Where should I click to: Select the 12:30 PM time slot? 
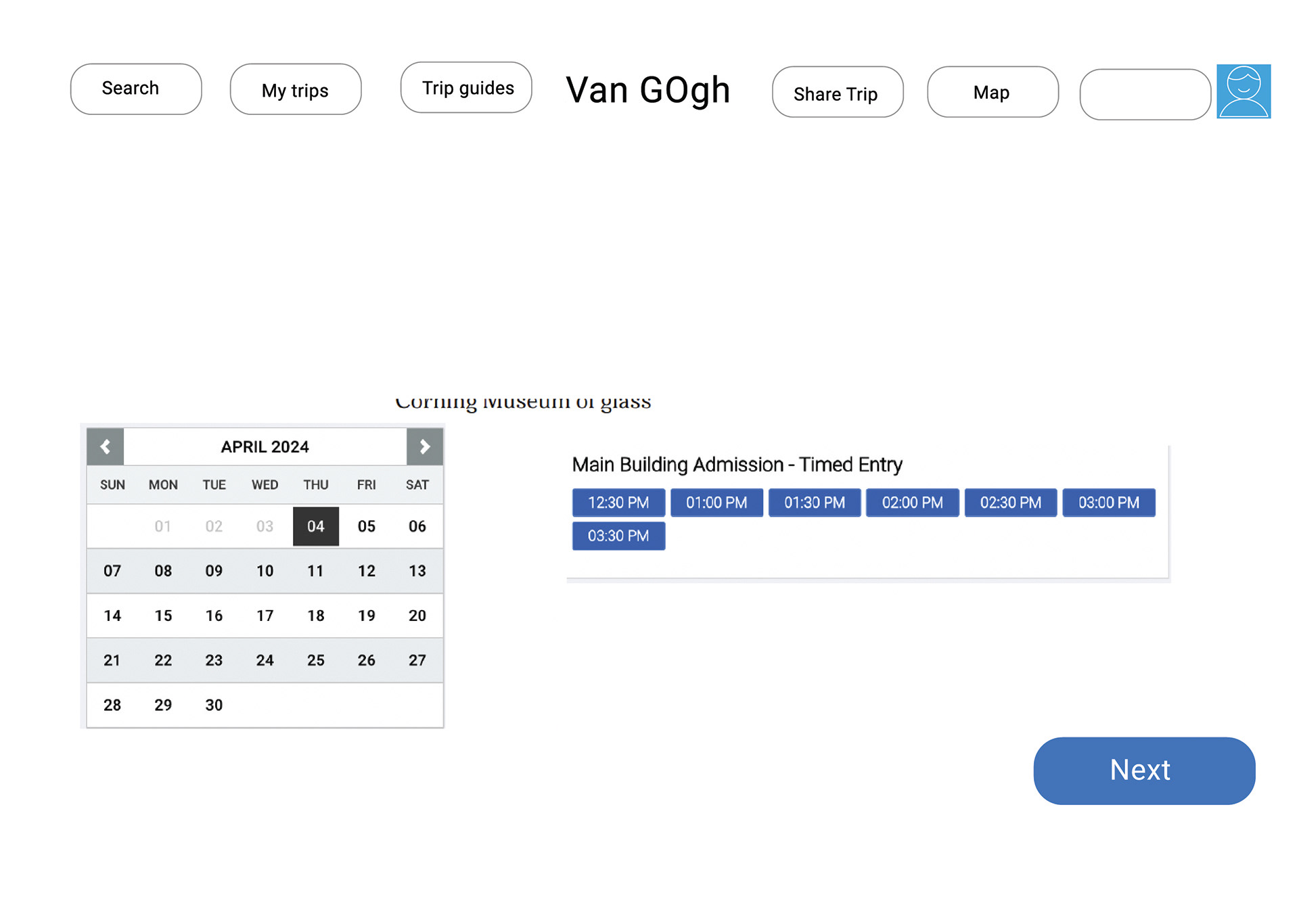[618, 503]
